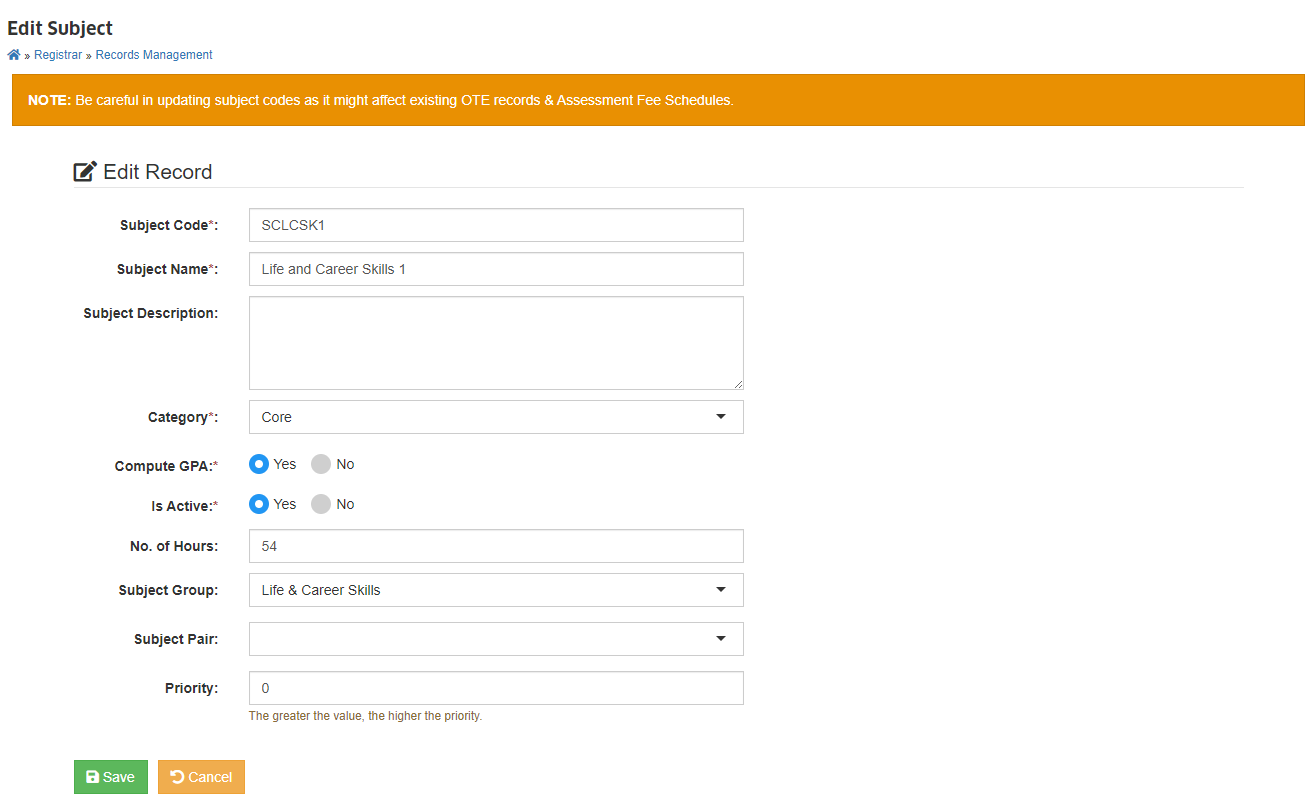This screenshot has height=808, width=1316.
Task: Focus the Subject Name field
Action: click(496, 269)
